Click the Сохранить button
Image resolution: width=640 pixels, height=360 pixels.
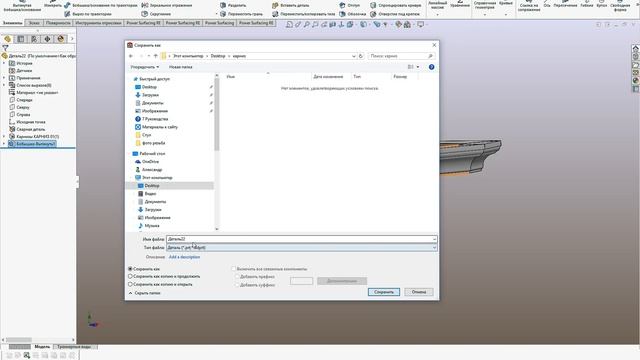coord(384,292)
